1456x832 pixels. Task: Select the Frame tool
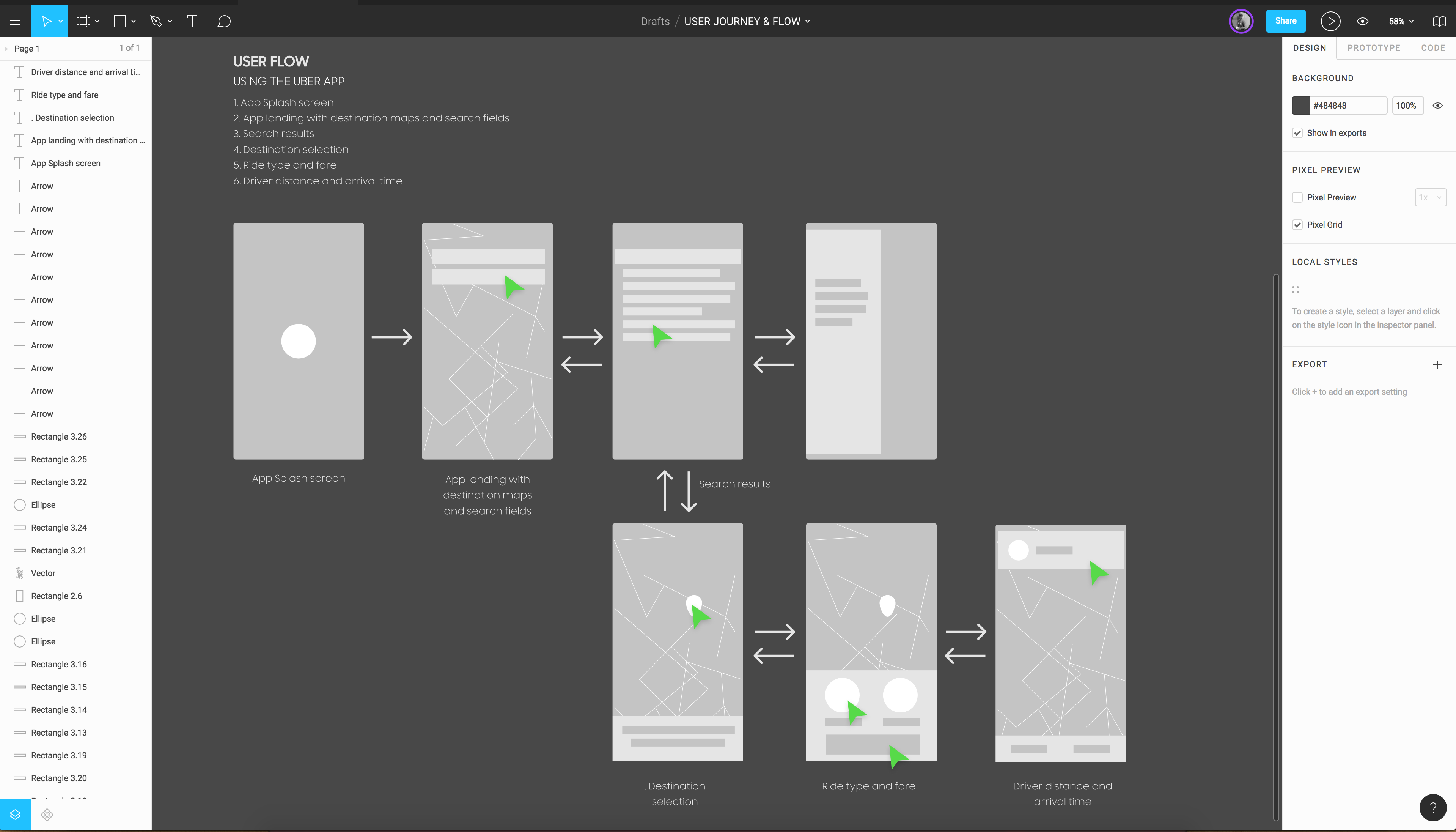83,21
